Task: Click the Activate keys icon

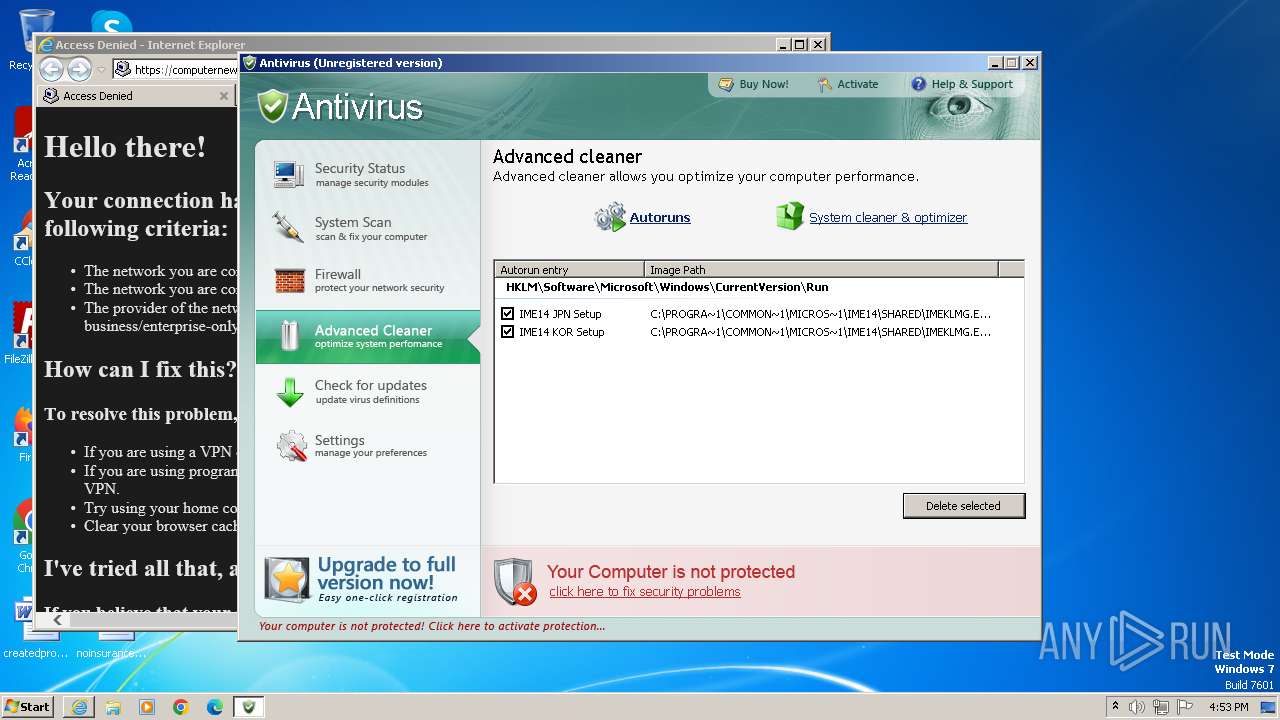Action: pyautogui.click(x=824, y=84)
